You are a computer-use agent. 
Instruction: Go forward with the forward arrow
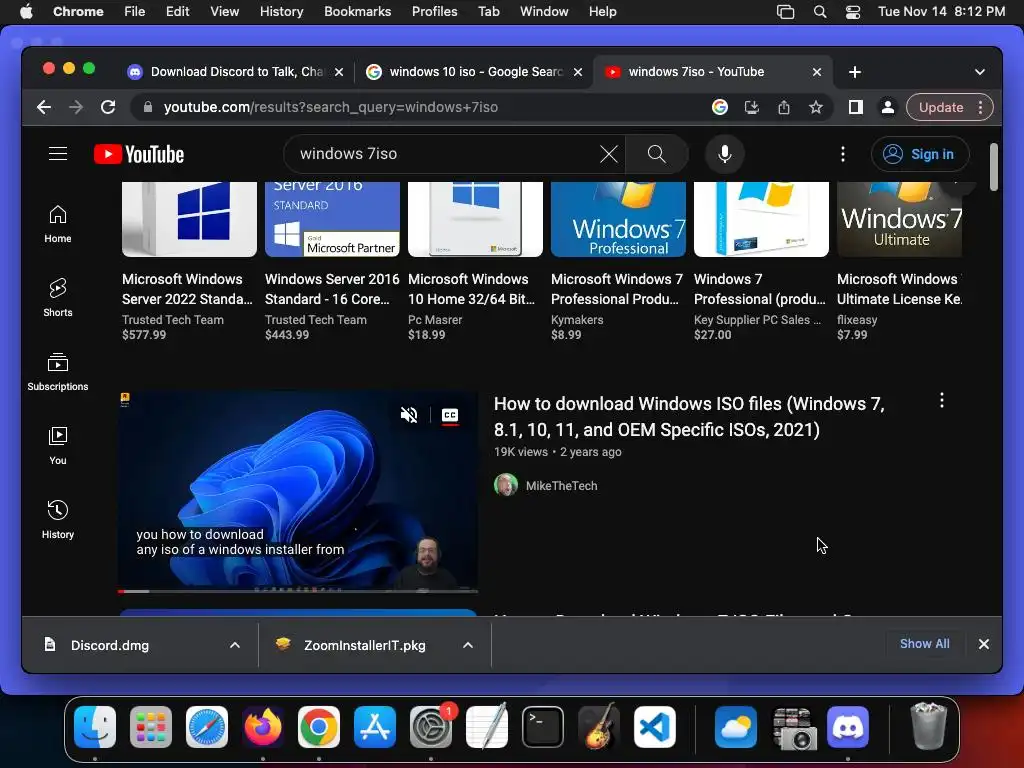click(x=76, y=107)
